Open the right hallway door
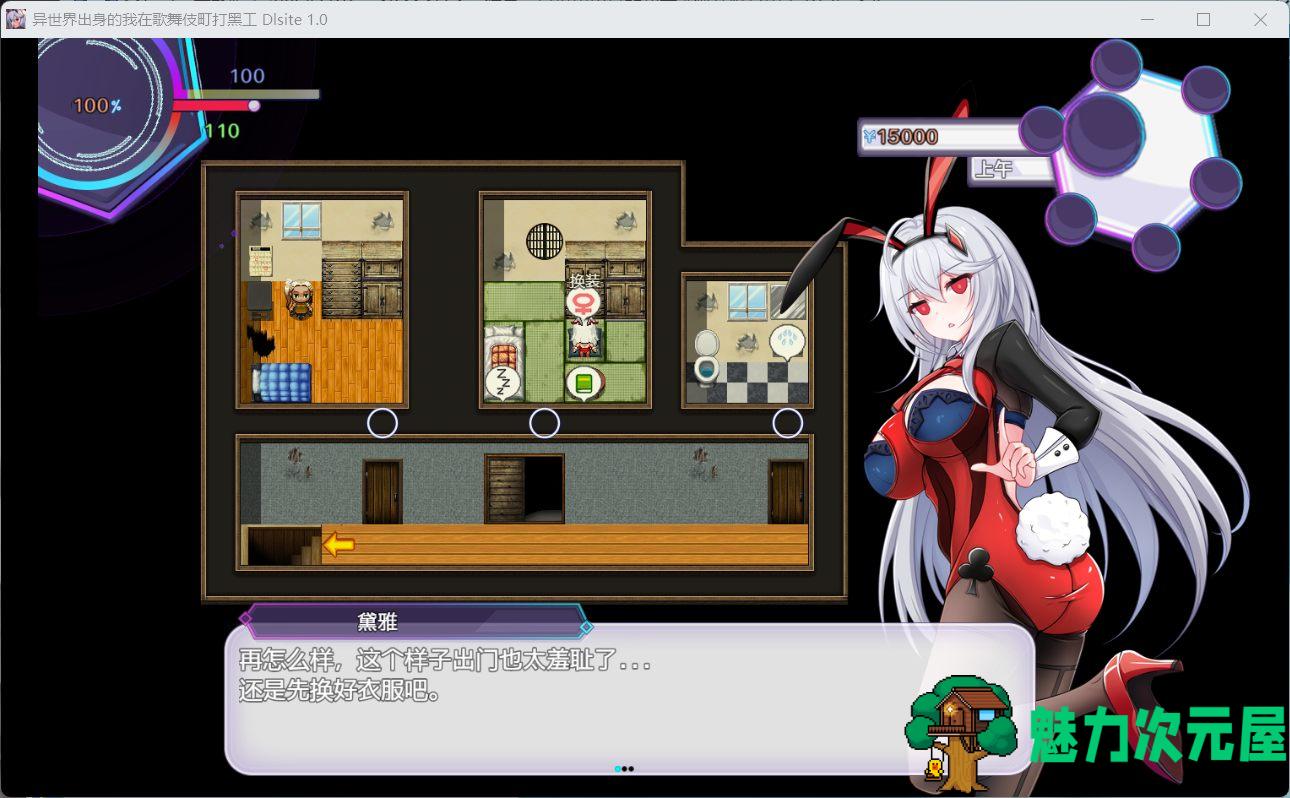Viewport: 1290px width, 798px height. pos(787,491)
